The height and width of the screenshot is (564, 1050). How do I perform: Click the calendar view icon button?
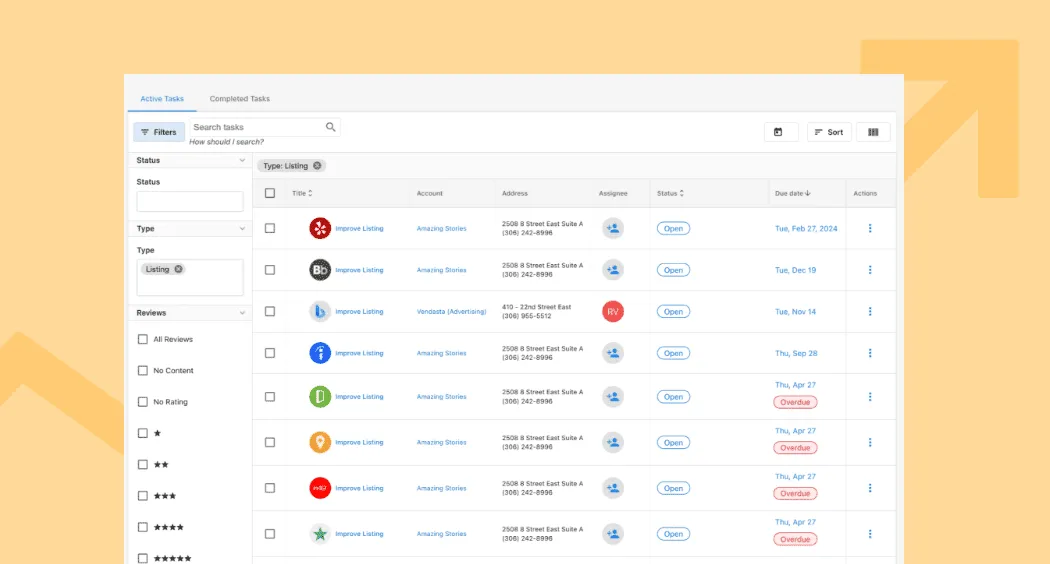[780, 132]
